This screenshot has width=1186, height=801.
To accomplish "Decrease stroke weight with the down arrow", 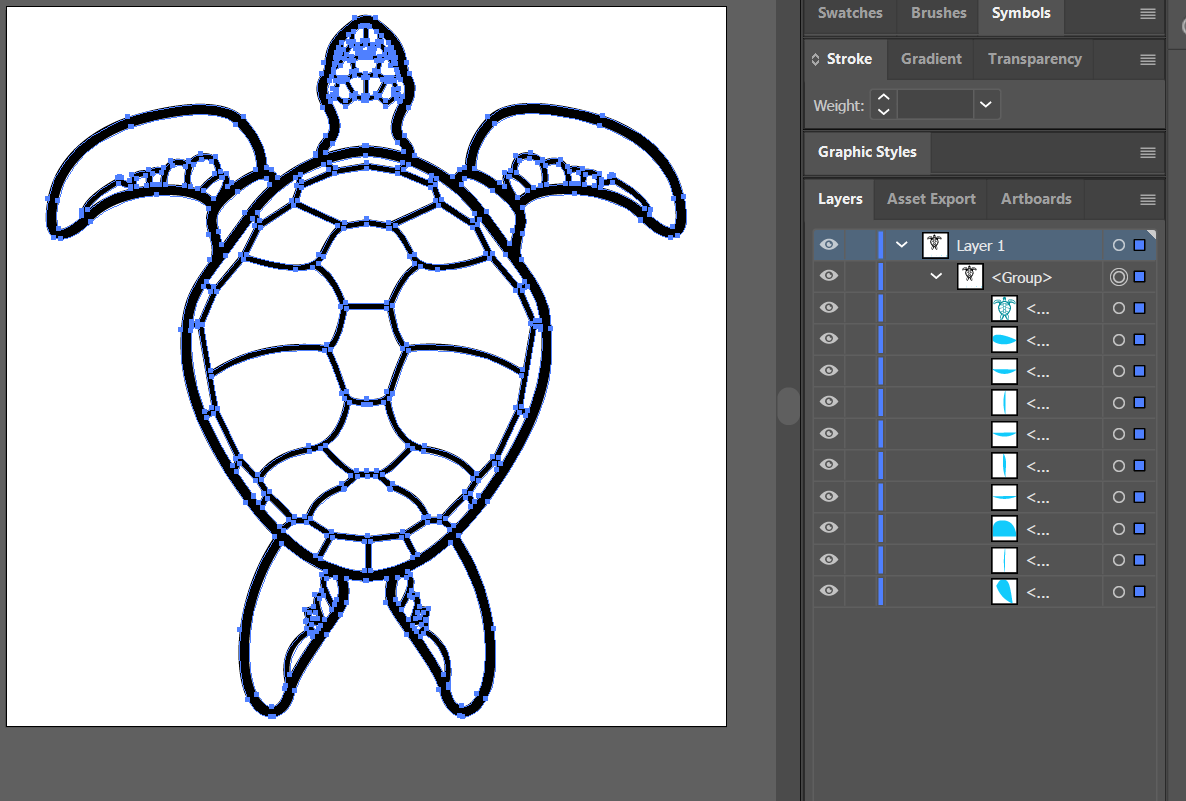I will [883, 112].
